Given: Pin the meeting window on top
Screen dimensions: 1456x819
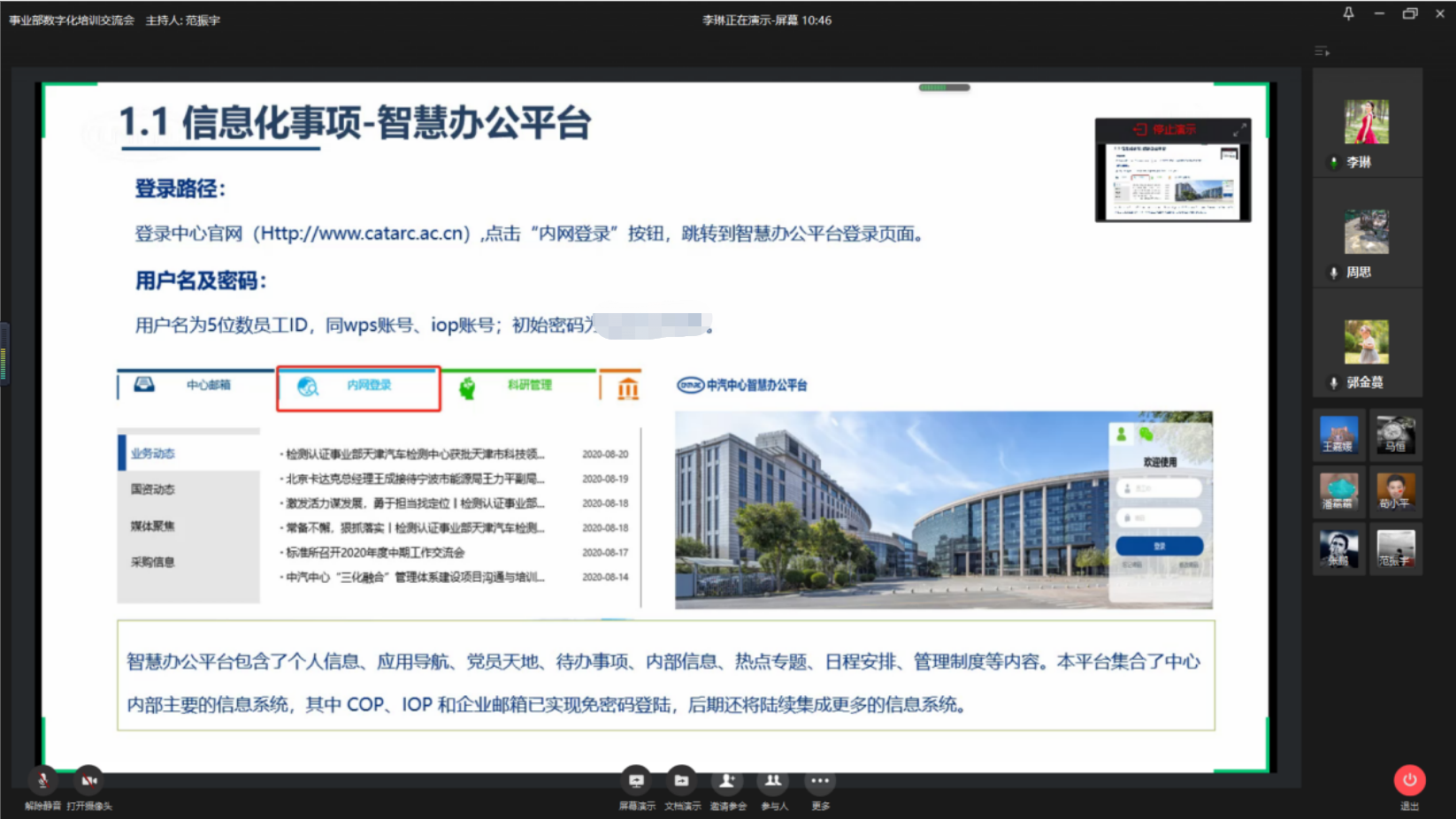Looking at the screenshot, I should pyautogui.click(x=1348, y=13).
